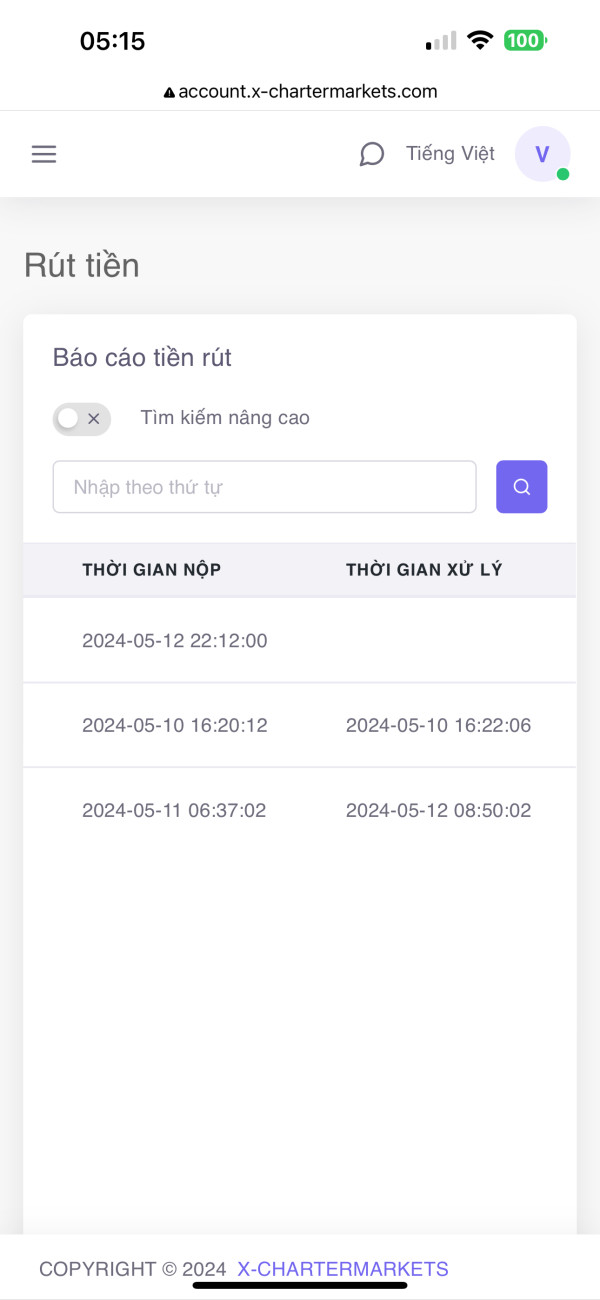Viewport: 600px width, 1300px height.
Task: Open the V profile avatar
Action: (542, 154)
